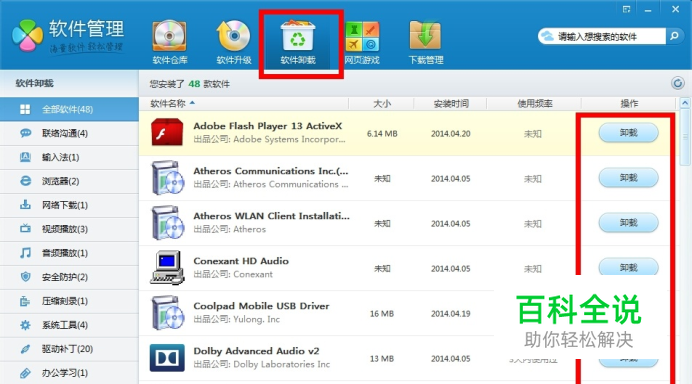
Task: Select 安全防护(2) category
Action: (x=69, y=277)
